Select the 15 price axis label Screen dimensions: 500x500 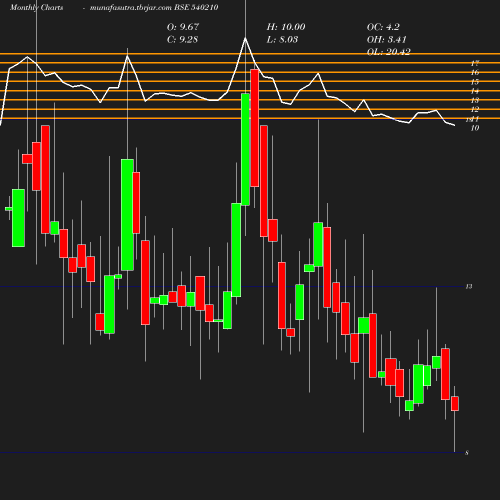pos(475,82)
